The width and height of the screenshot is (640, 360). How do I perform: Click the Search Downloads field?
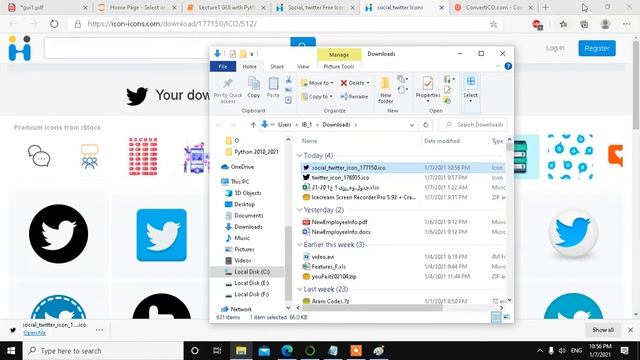tap(473, 125)
